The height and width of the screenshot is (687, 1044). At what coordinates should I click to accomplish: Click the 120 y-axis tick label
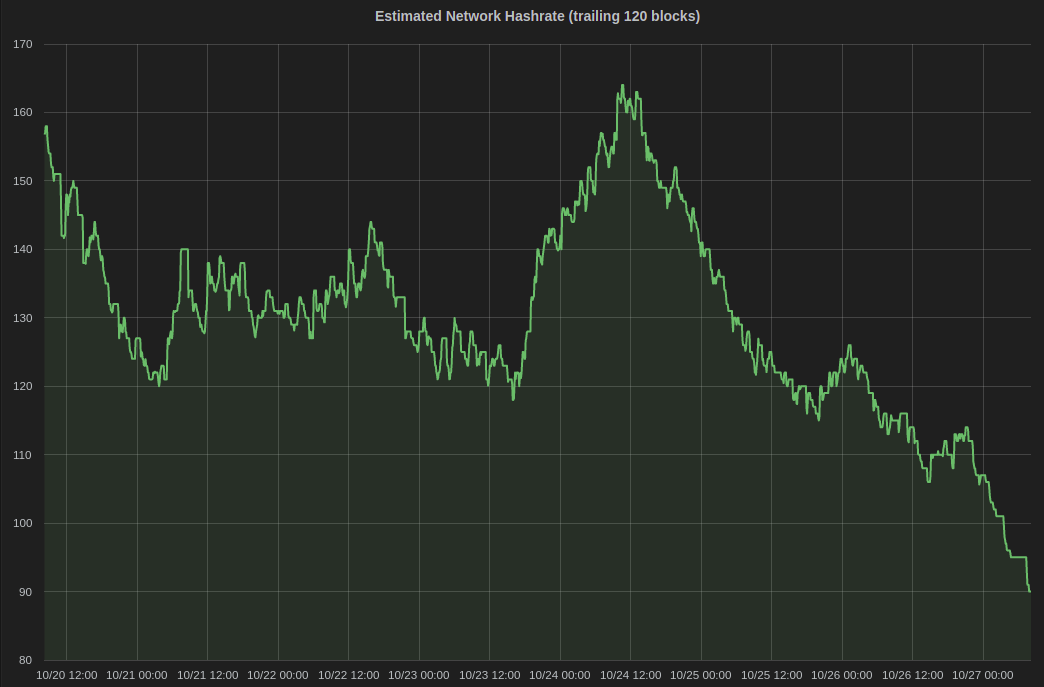tap(23, 387)
